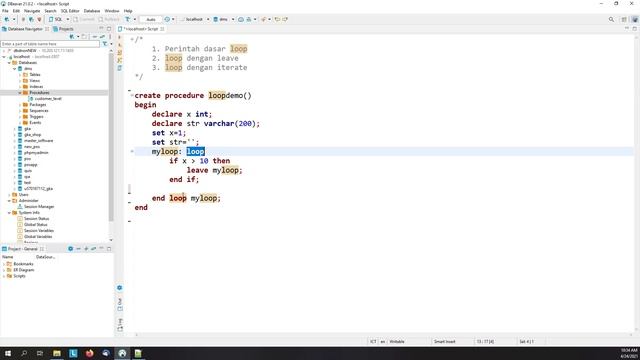Open the Navigate menu
The width and height of the screenshot is (640, 360).
coord(32,11)
